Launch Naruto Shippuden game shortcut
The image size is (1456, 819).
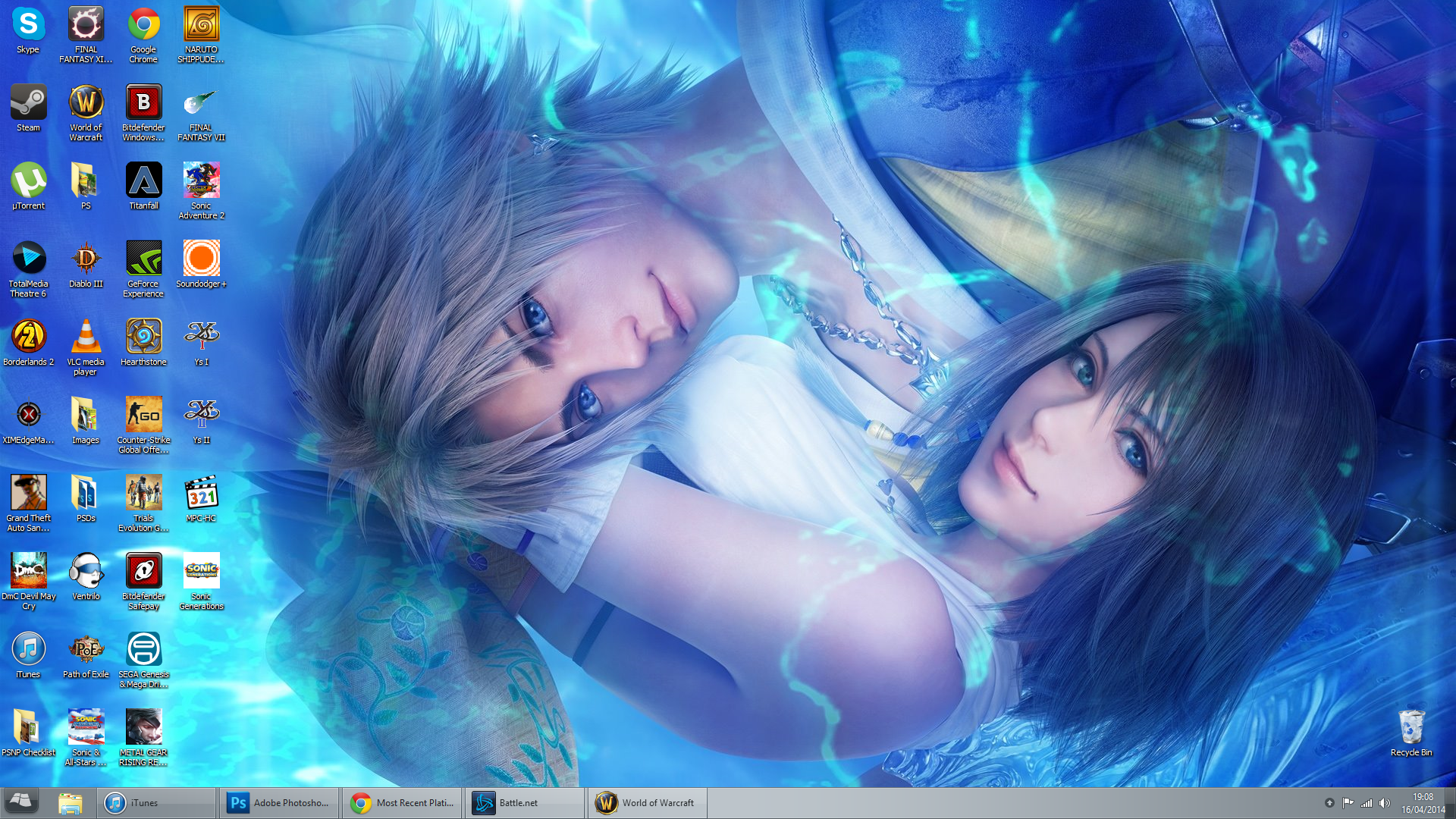coord(201,34)
